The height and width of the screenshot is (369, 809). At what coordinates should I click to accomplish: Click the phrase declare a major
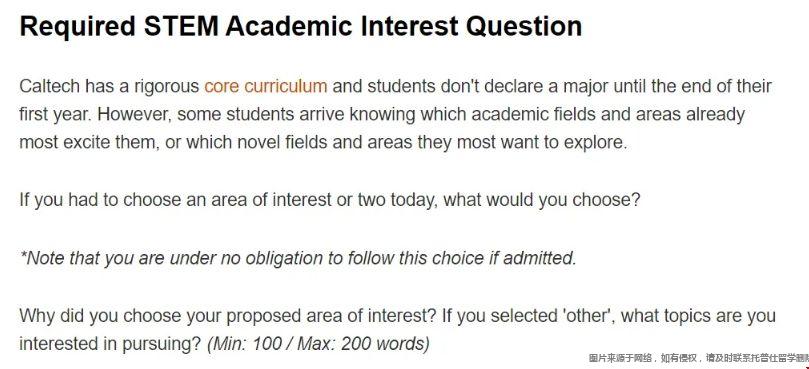point(547,86)
